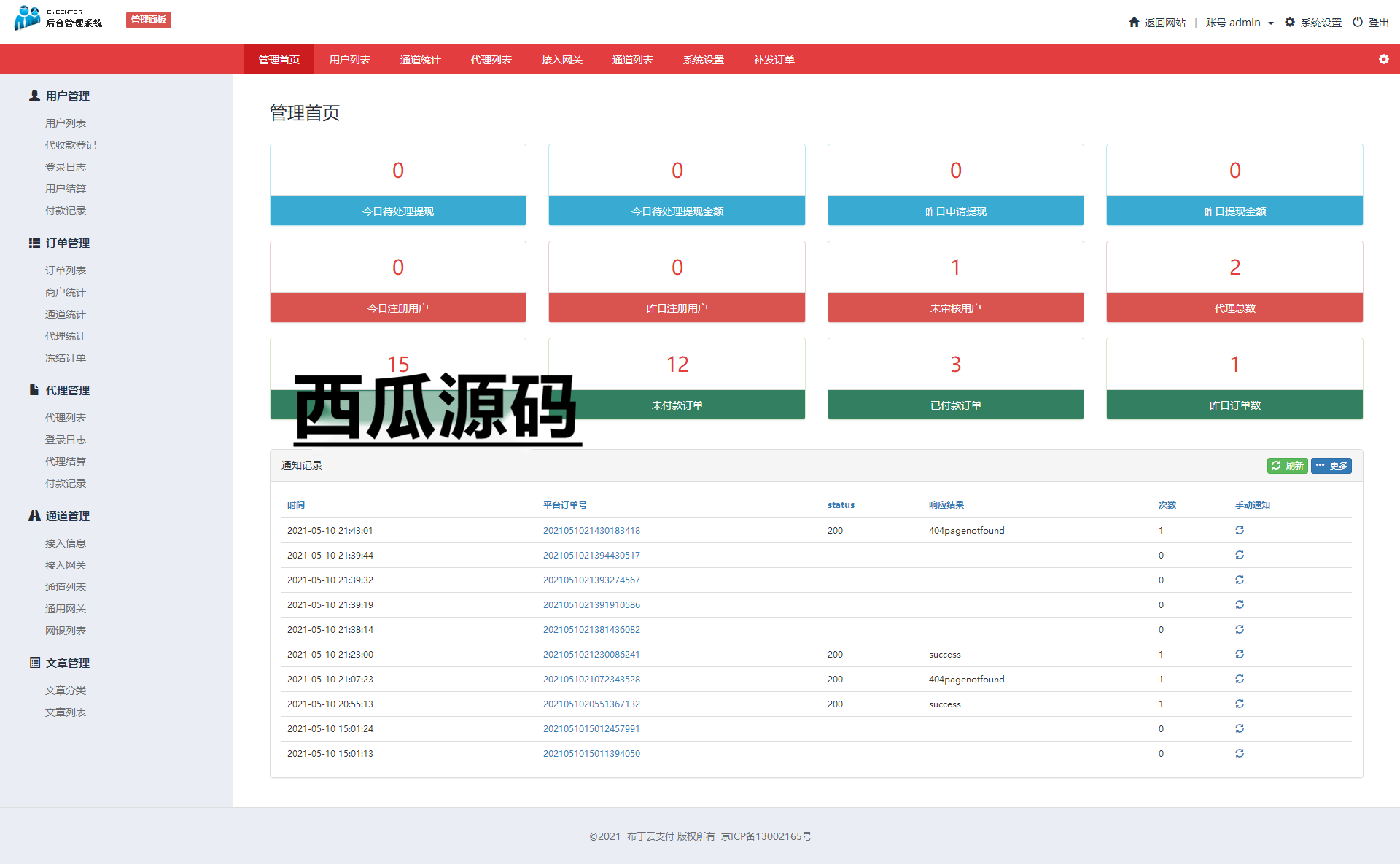Open order link 2021051021230086241

click(x=591, y=654)
